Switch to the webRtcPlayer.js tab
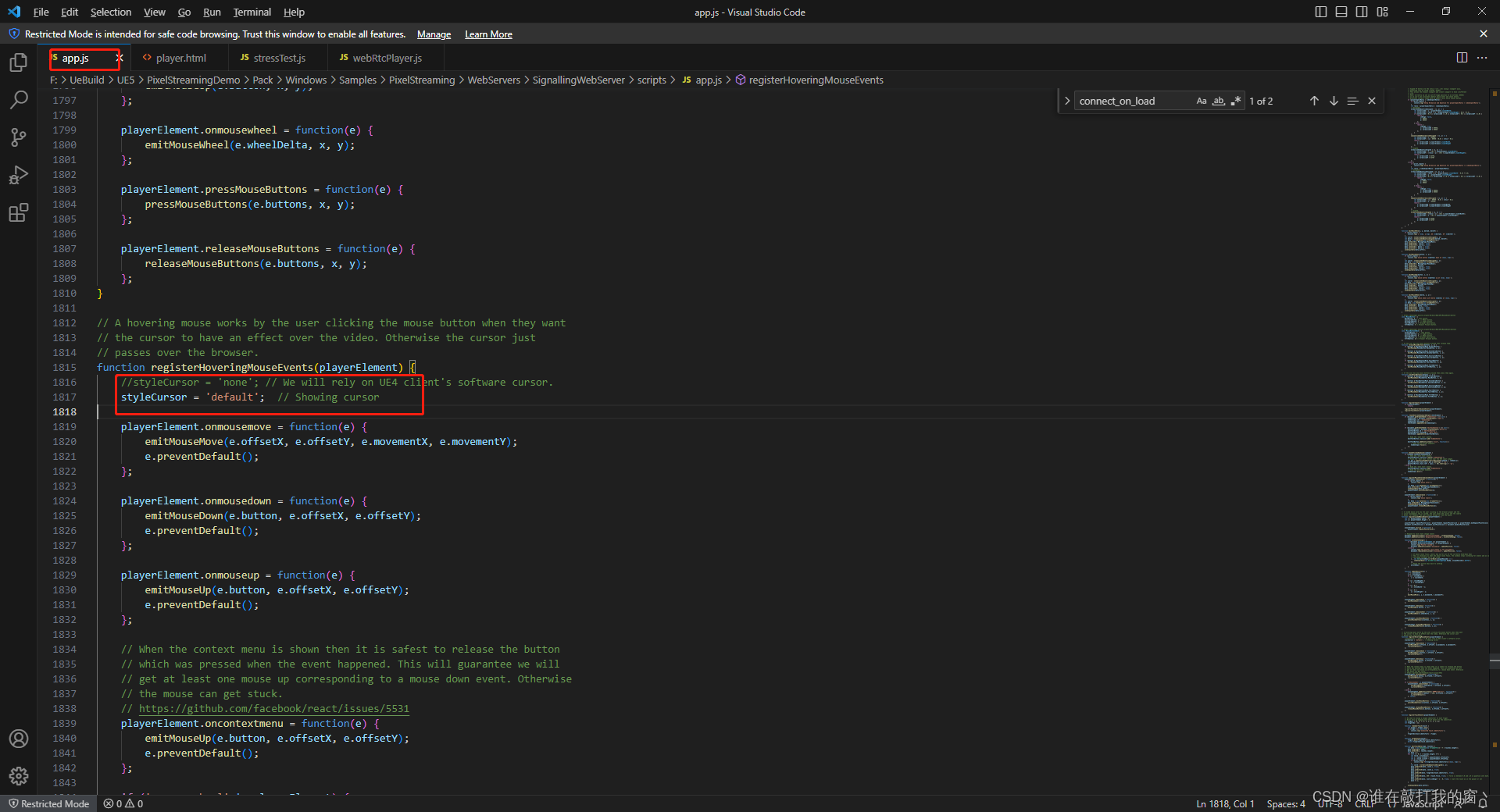The width and height of the screenshot is (1500, 812). 387,58
